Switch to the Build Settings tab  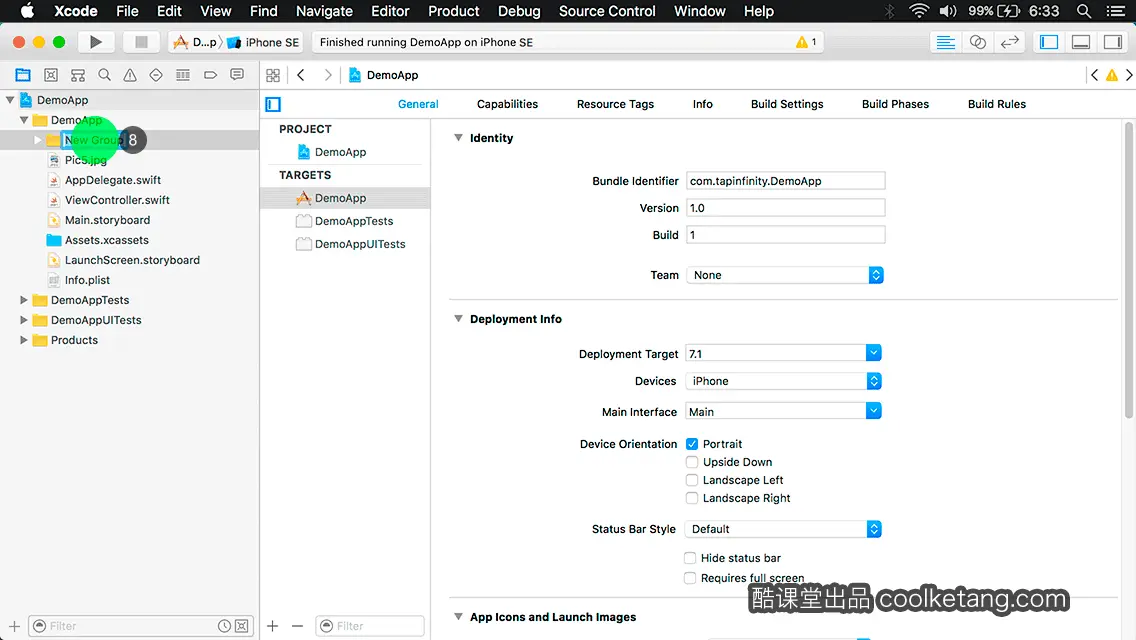click(x=787, y=104)
